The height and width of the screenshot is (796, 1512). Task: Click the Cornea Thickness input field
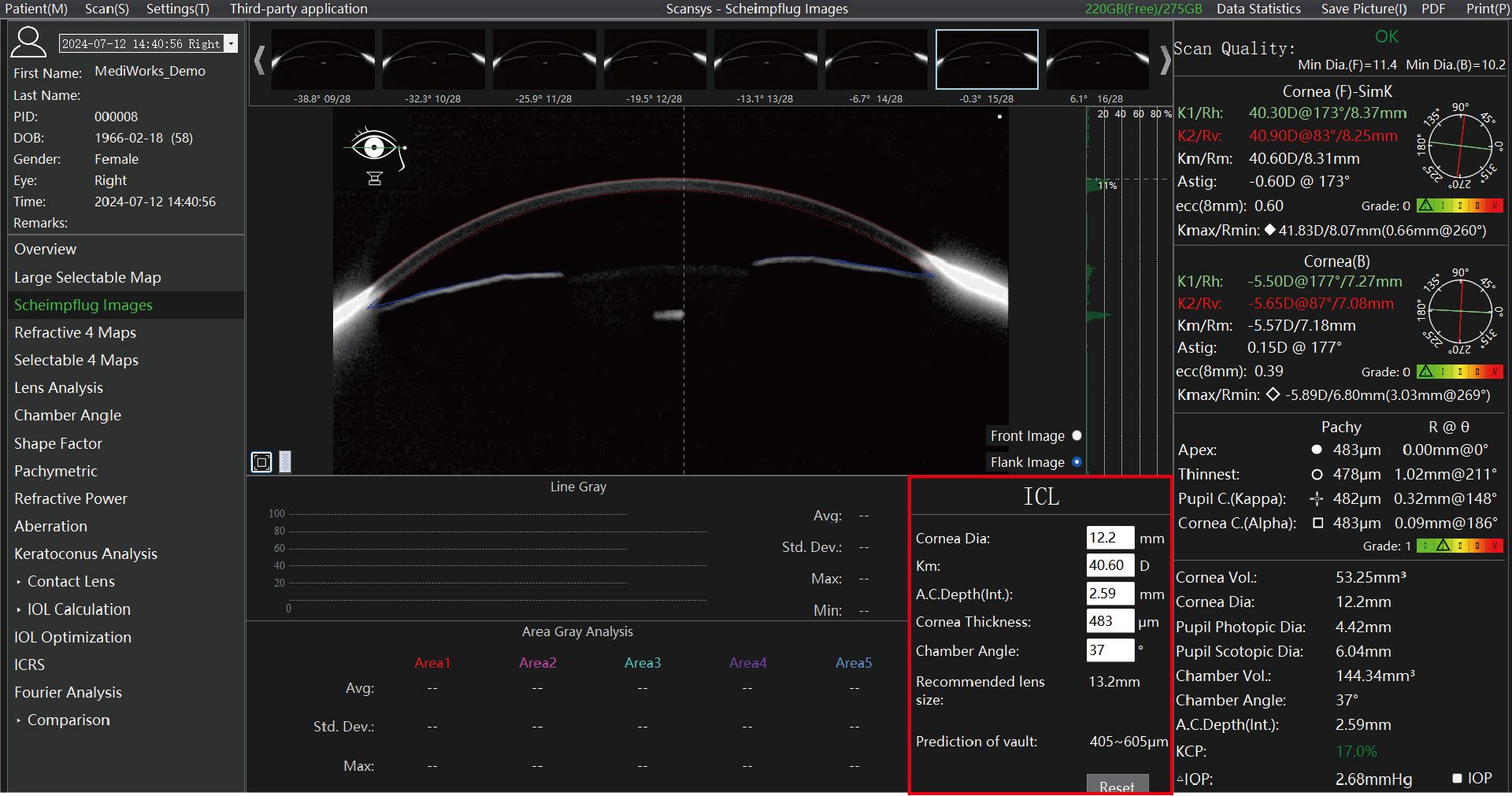tap(1110, 621)
